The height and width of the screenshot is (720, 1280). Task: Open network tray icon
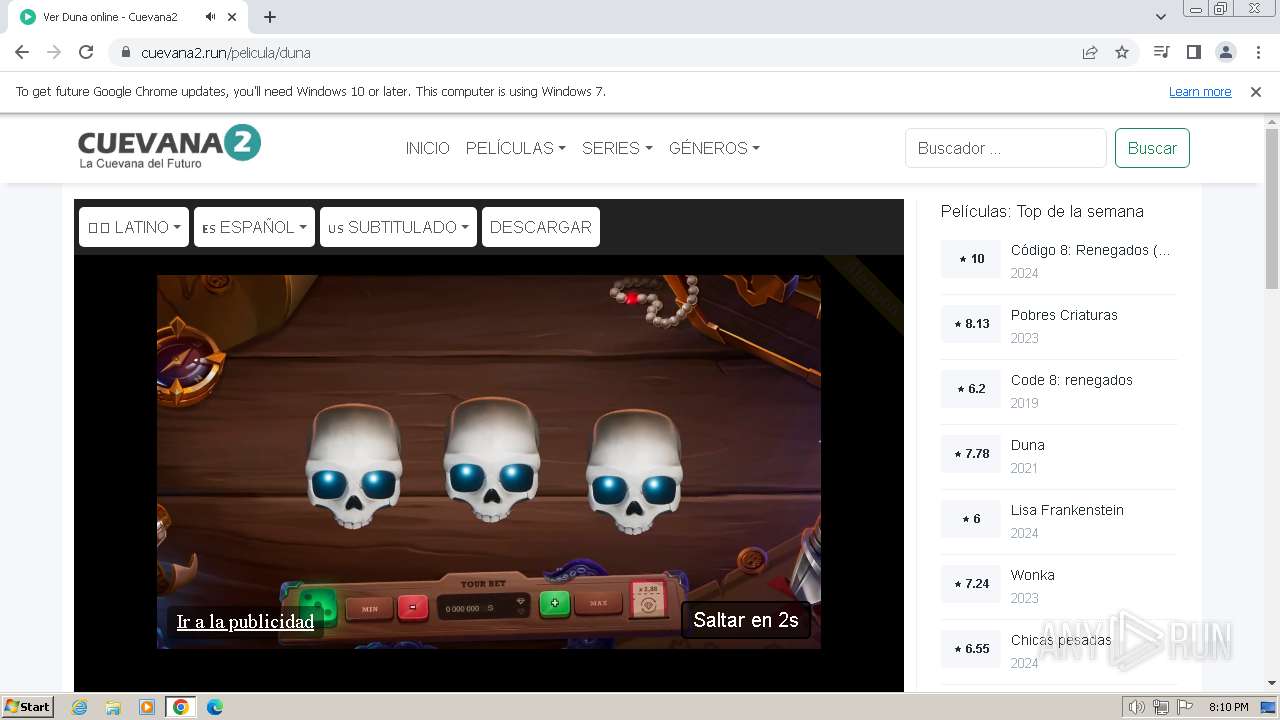[x=1160, y=707]
